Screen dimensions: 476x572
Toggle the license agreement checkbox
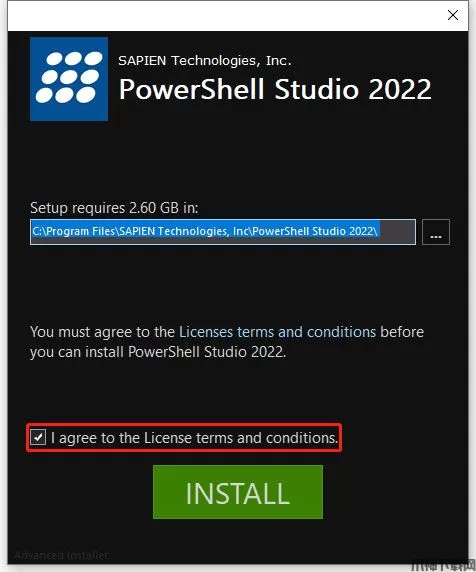[x=38, y=437]
